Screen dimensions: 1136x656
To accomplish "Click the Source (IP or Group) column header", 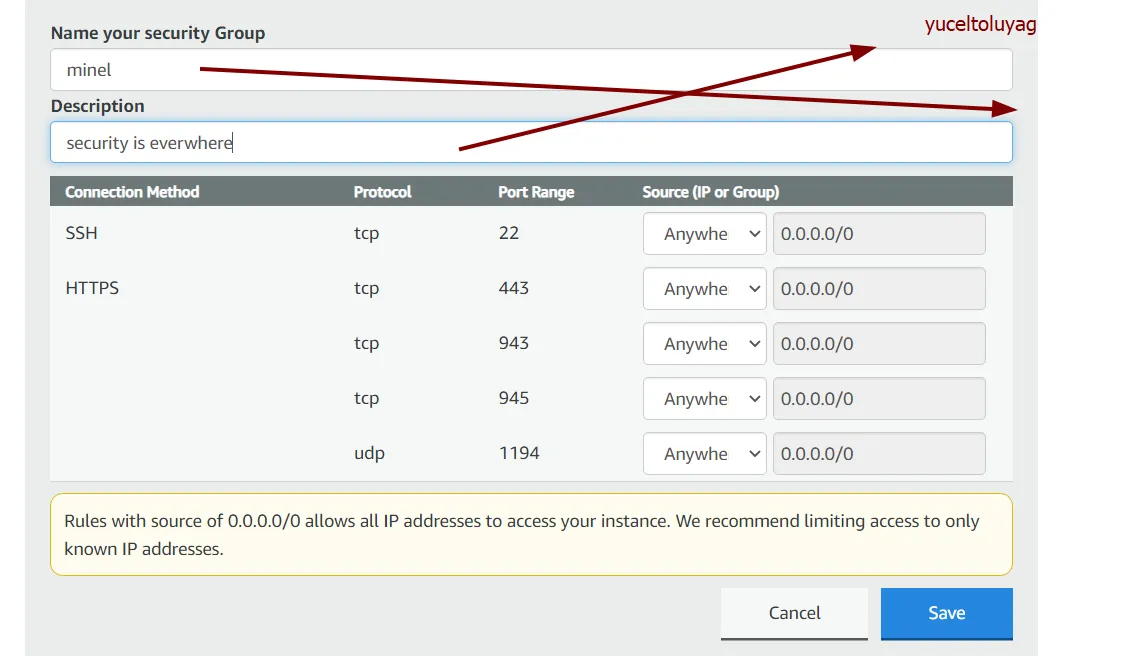I will click(x=711, y=192).
